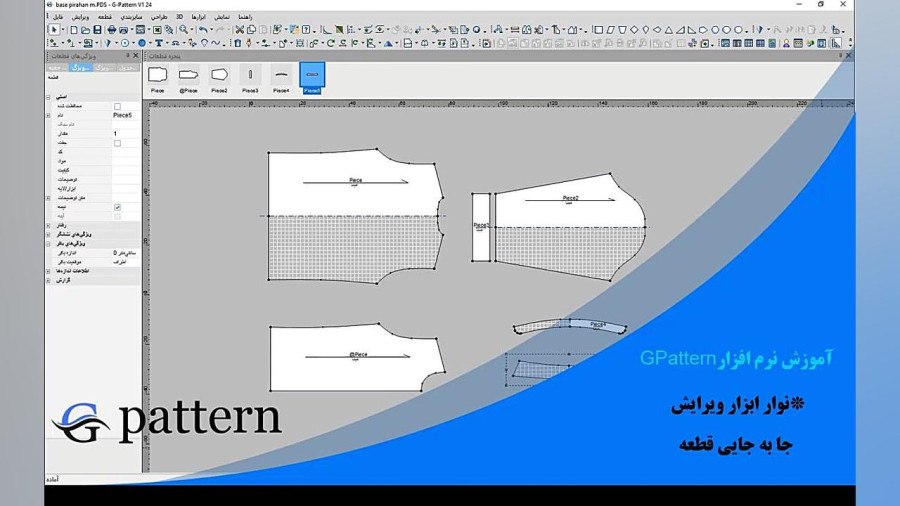Pin the piece properties panel

pos(127,56)
